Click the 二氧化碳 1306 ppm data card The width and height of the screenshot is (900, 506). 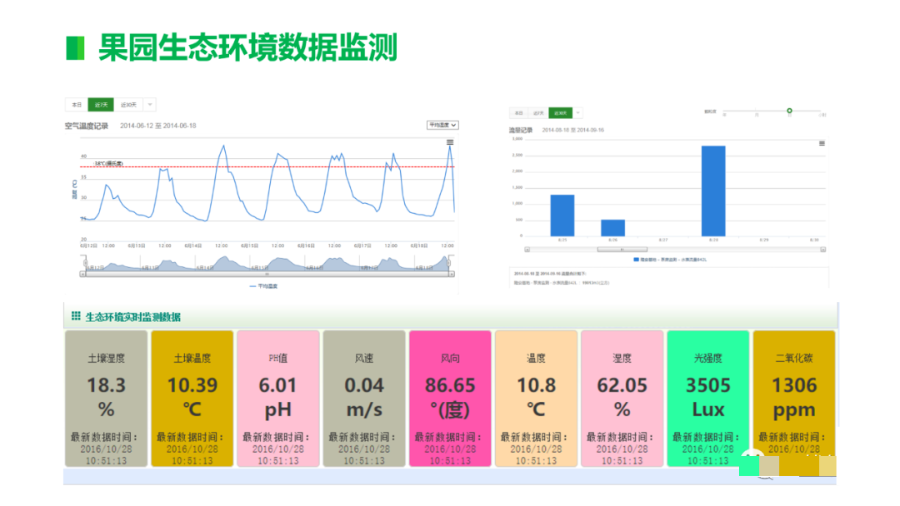click(794, 398)
